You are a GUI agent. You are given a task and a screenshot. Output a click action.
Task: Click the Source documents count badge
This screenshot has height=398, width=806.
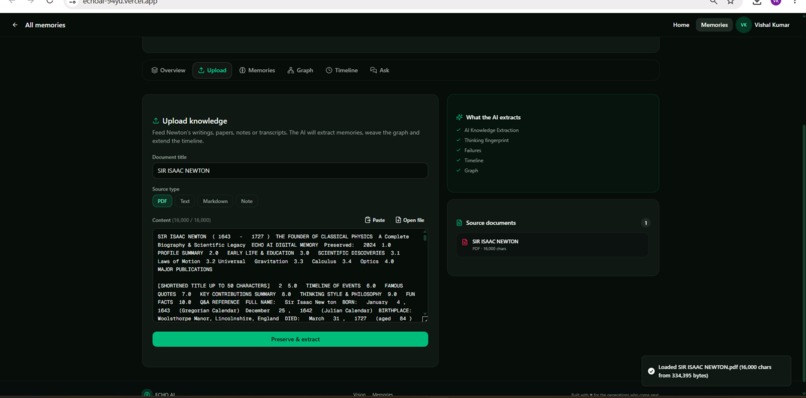(x=646, y=223)
